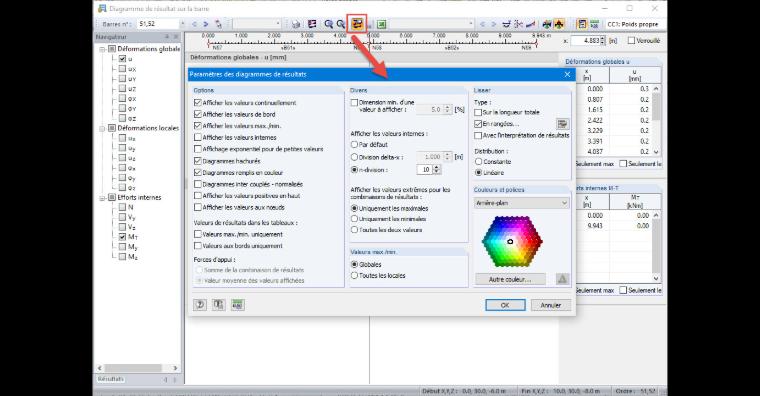Select Constante distribution radio button
This screenshot has width=760, height=396.
(x=479, y=161)
